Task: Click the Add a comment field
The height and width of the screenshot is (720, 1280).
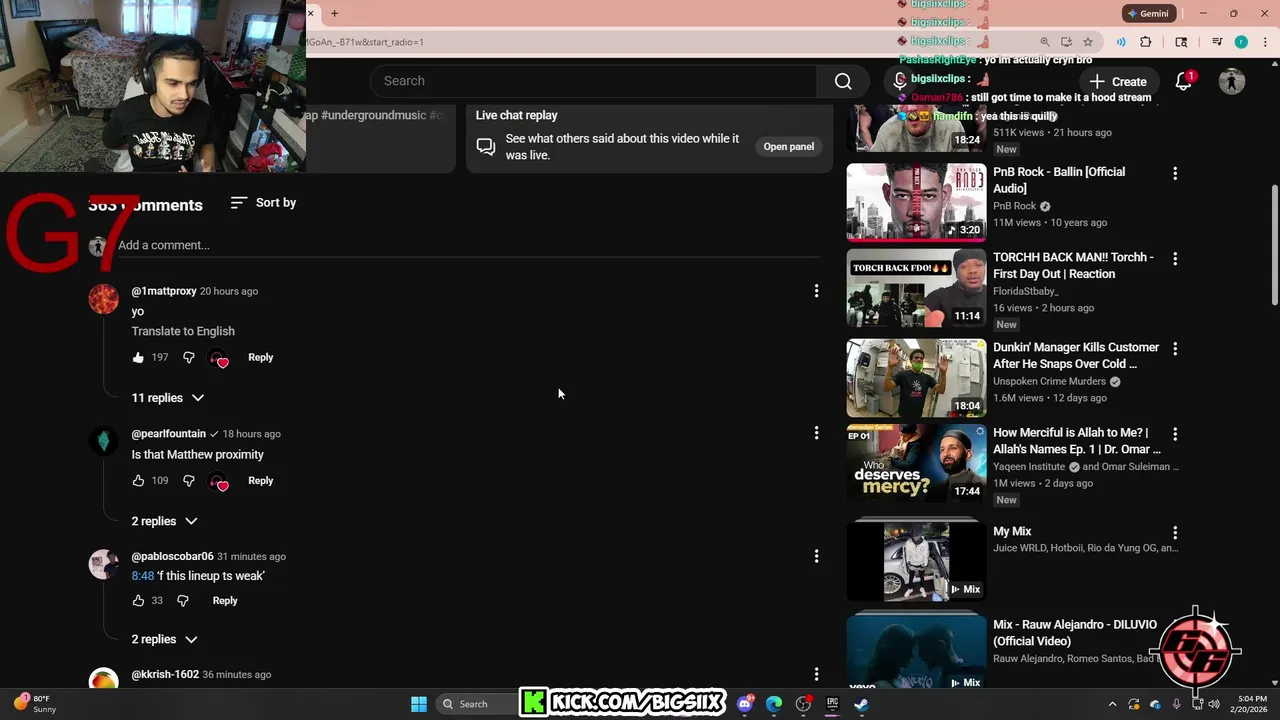Action: tap(468, 245)
